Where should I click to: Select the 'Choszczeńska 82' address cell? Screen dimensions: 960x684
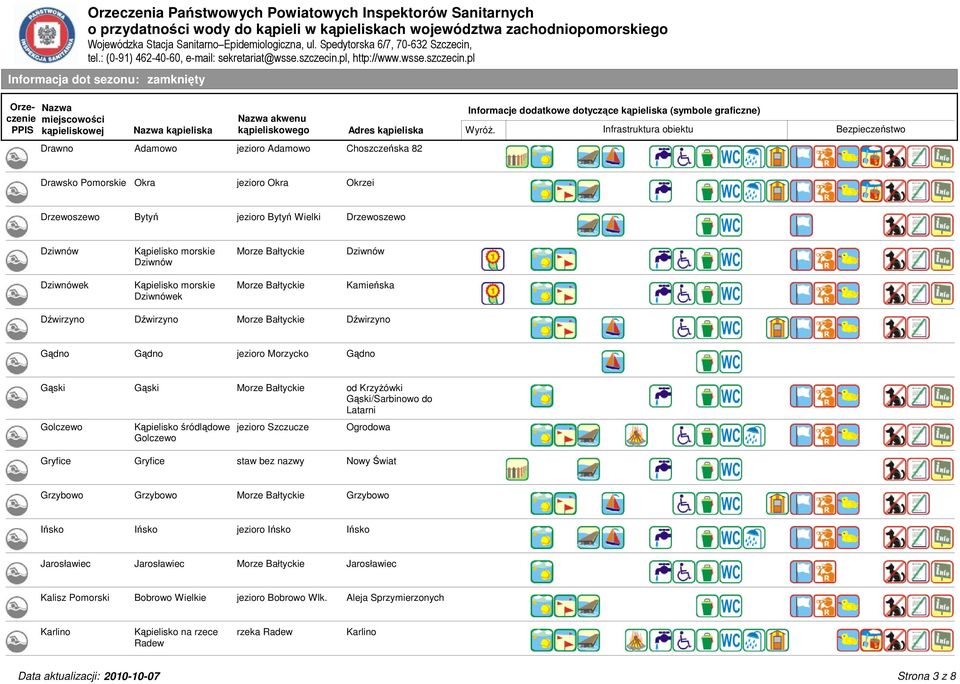pyautogui.click(x=384, y=148)
